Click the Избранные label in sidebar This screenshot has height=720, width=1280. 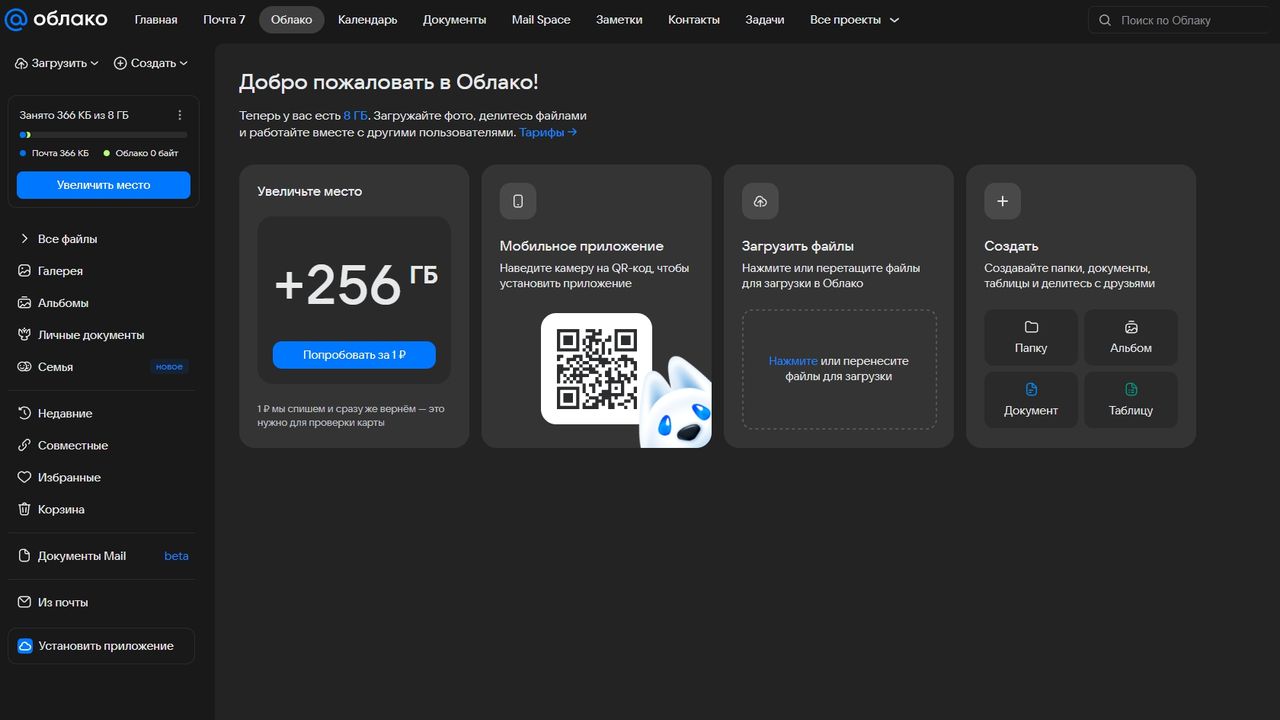click(69, 477)
